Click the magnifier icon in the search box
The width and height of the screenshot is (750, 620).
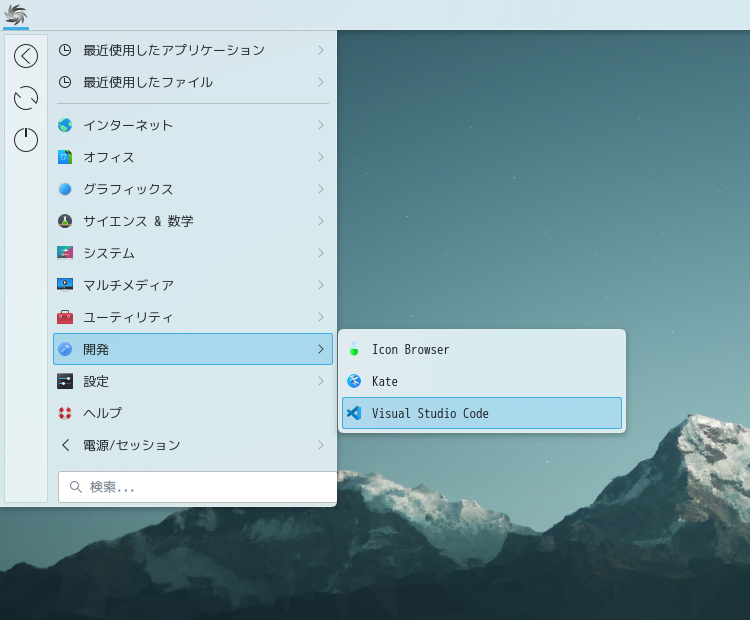click(76, 487)
